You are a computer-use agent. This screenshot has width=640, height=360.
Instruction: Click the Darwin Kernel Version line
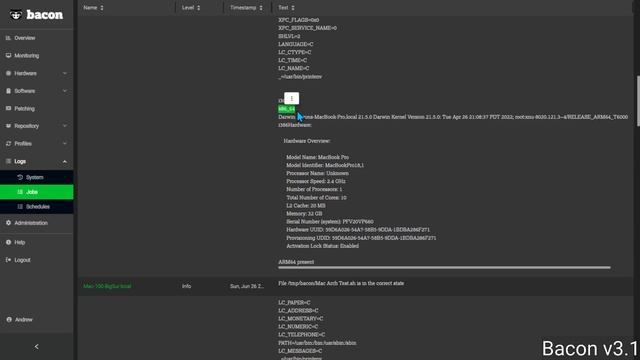click(x=453, y=117)
